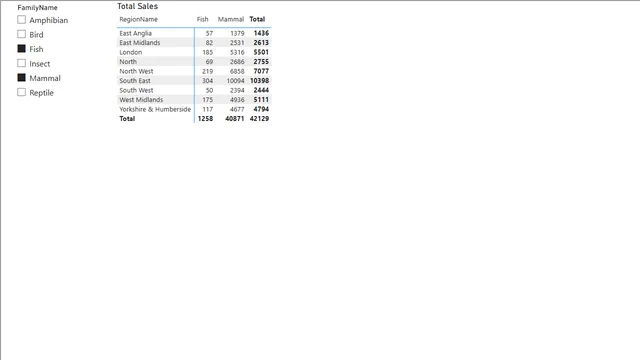
Task: Select the West Midlands row label
Action: coord(141,100)
